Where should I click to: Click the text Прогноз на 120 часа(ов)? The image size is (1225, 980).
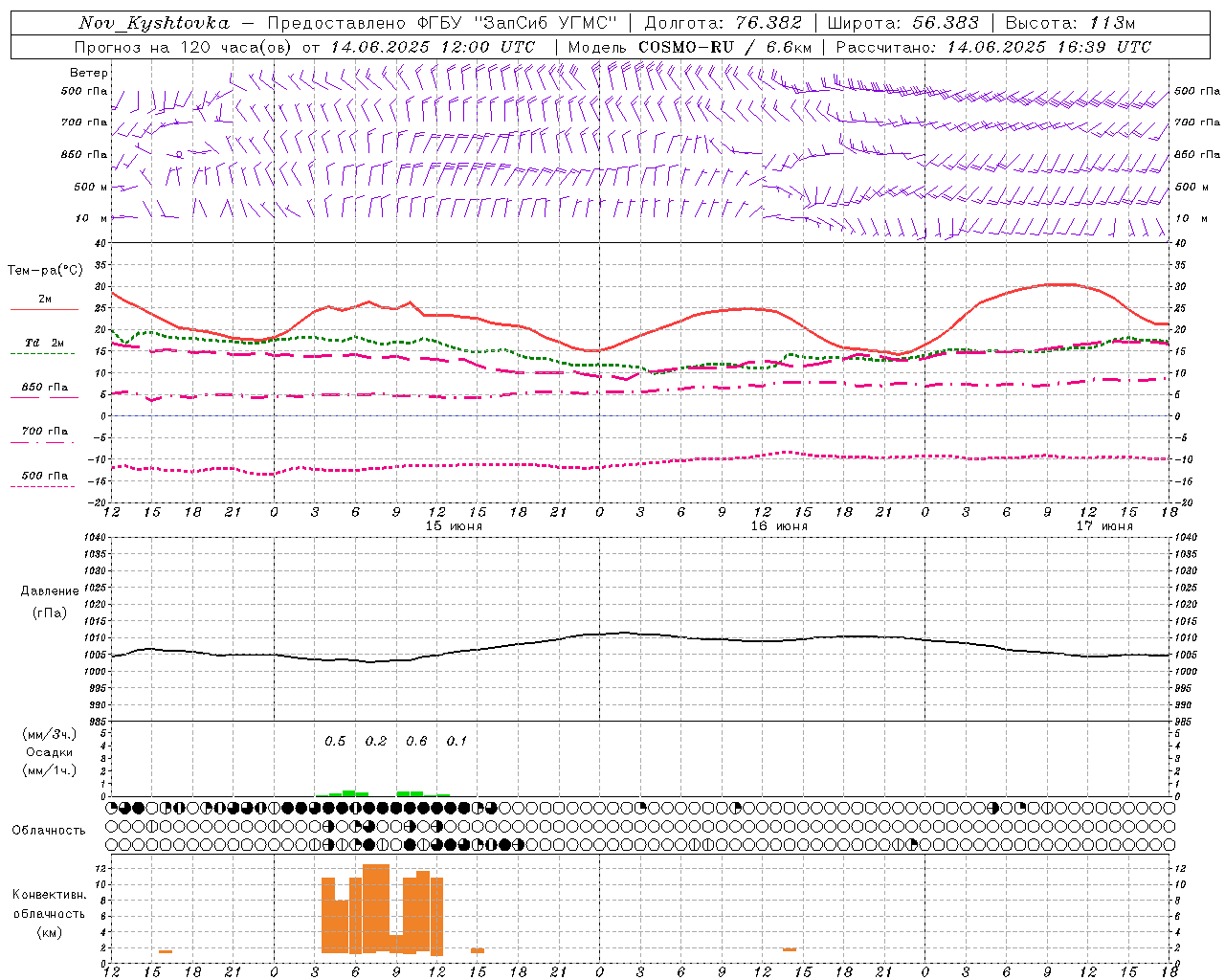pyautogui.click(x=183, y=47)
